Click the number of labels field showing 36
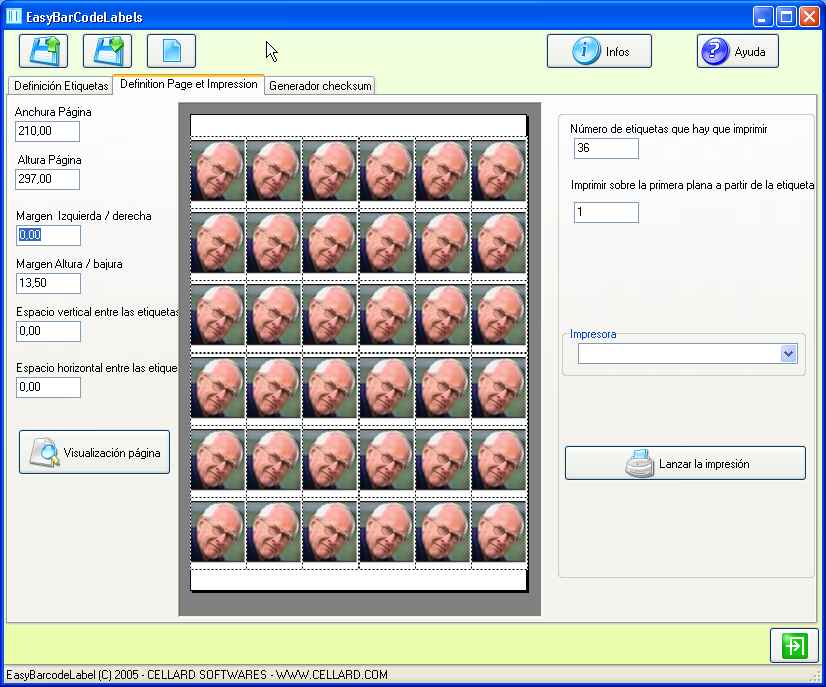The image size is (826, 687). coord(606,149)
